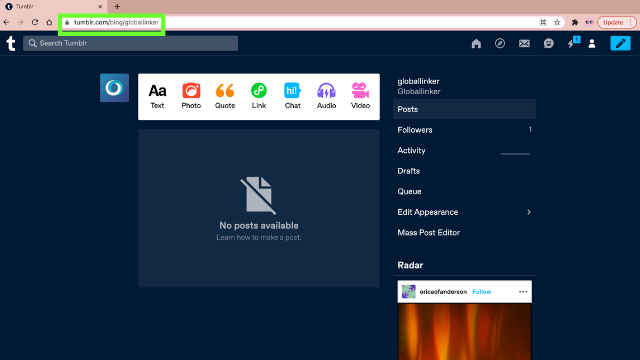
Task: Expand the Edit Appearance chevron
Action: coord(529,212)
